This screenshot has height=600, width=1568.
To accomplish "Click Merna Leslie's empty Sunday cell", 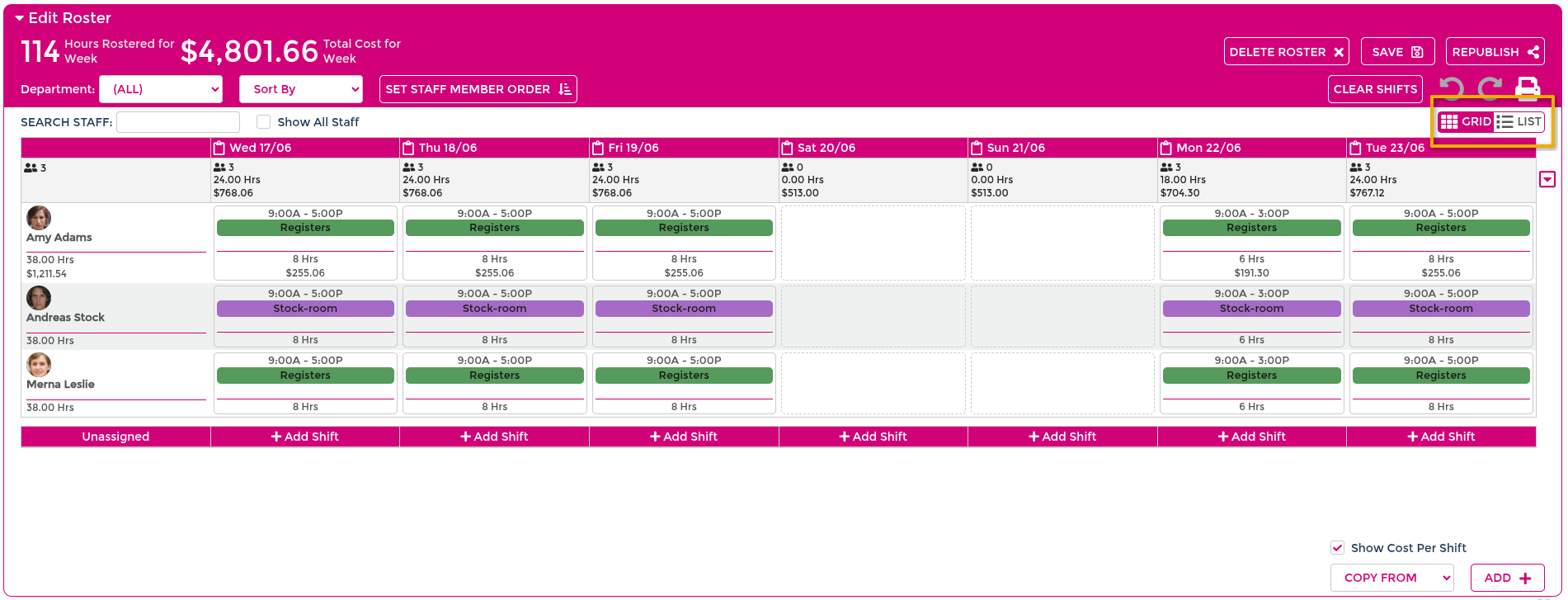I will click(x=1062, y=383).
